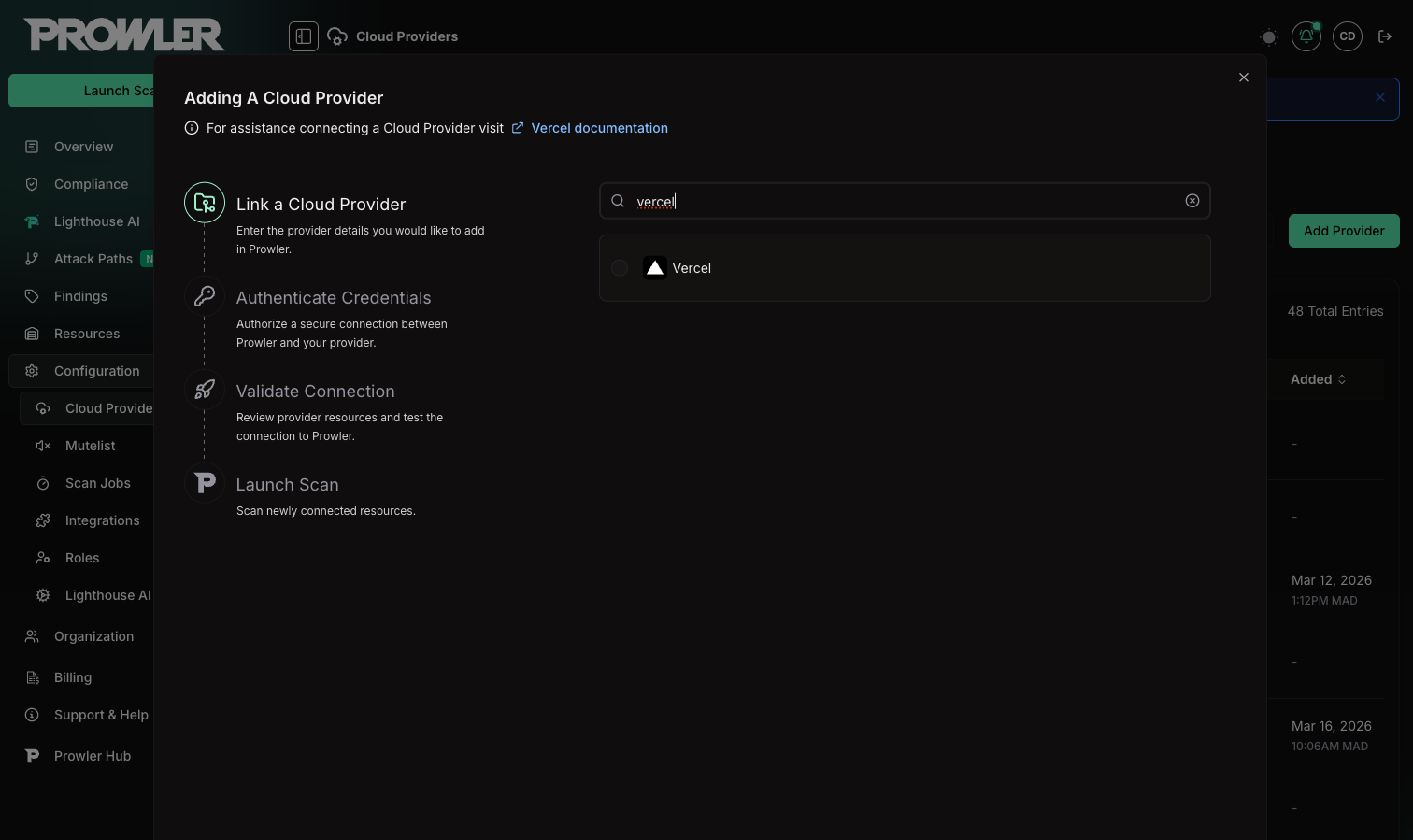Click the Findings tag icon
Viewport: 1413px width, 840px height.
tap(32, 296)
